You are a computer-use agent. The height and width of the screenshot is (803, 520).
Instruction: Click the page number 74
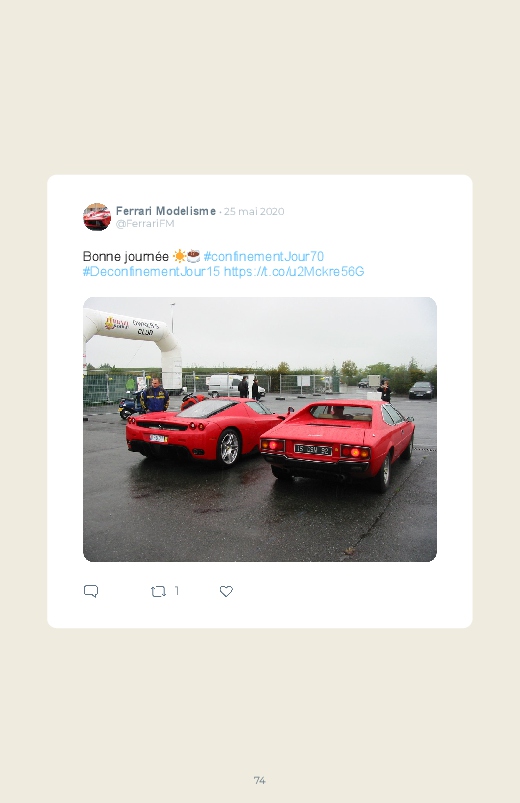click(x=260, y=780)
